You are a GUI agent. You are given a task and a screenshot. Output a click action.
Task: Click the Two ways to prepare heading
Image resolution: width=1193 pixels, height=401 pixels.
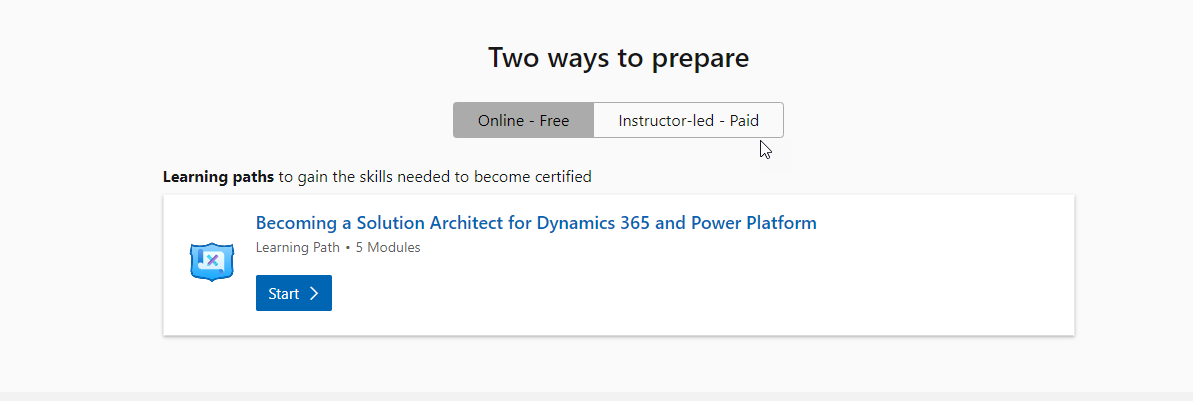(619, 58)
